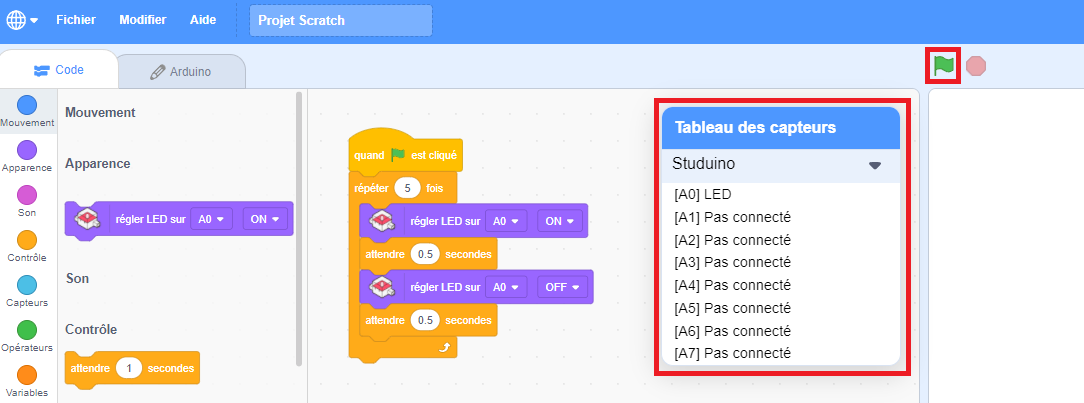Select the Opérateurs category circle
The image size is (1084, 403).
tap(27, 330)
